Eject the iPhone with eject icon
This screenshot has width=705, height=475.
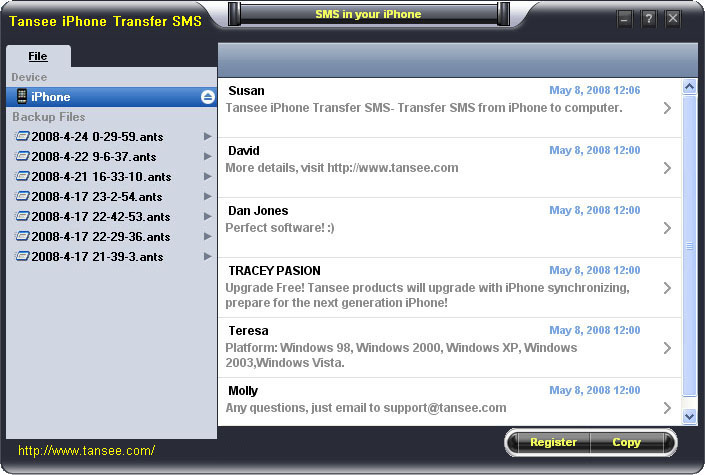207,97
